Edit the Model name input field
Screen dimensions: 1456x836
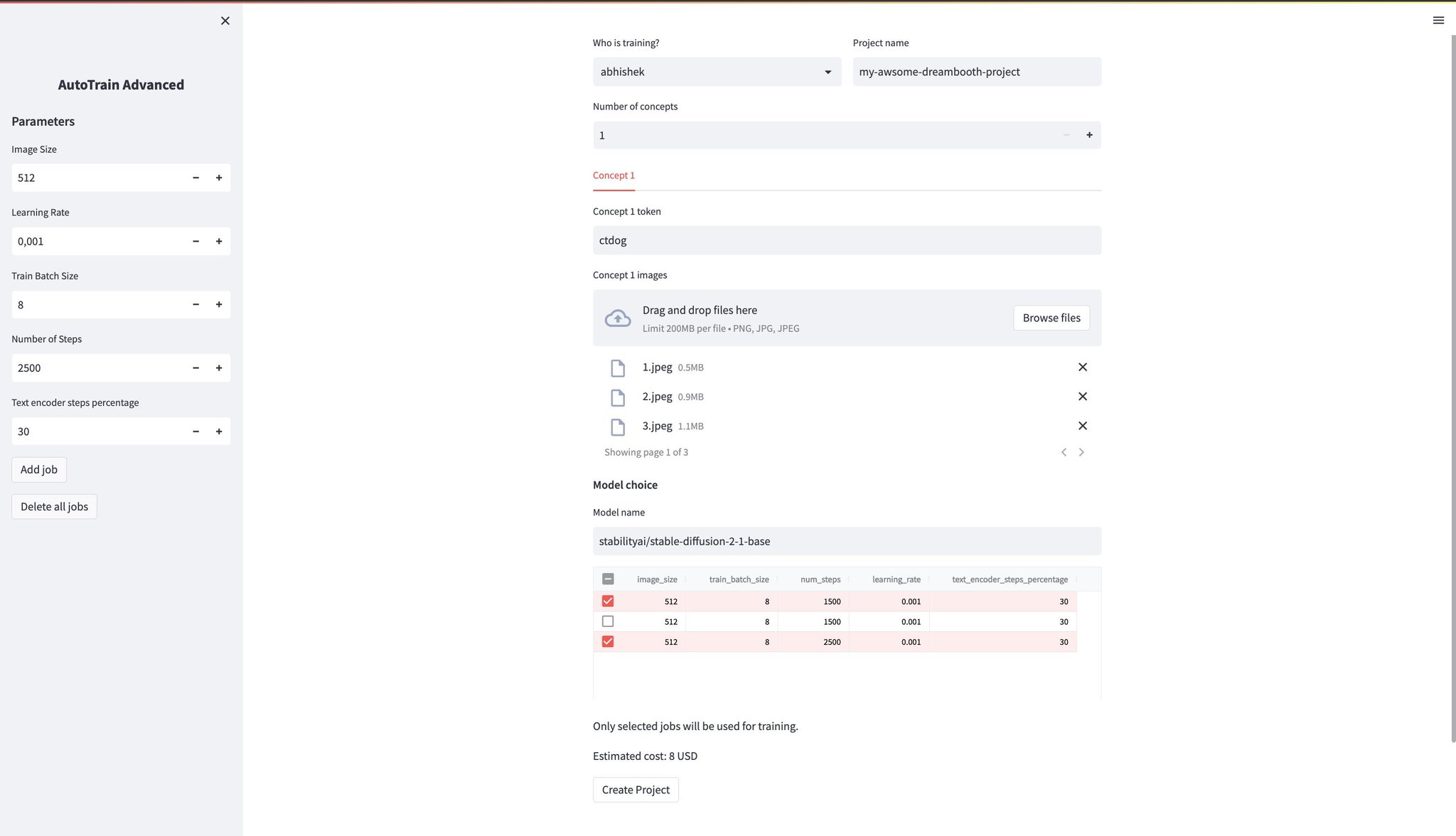[x=847, y=541]
